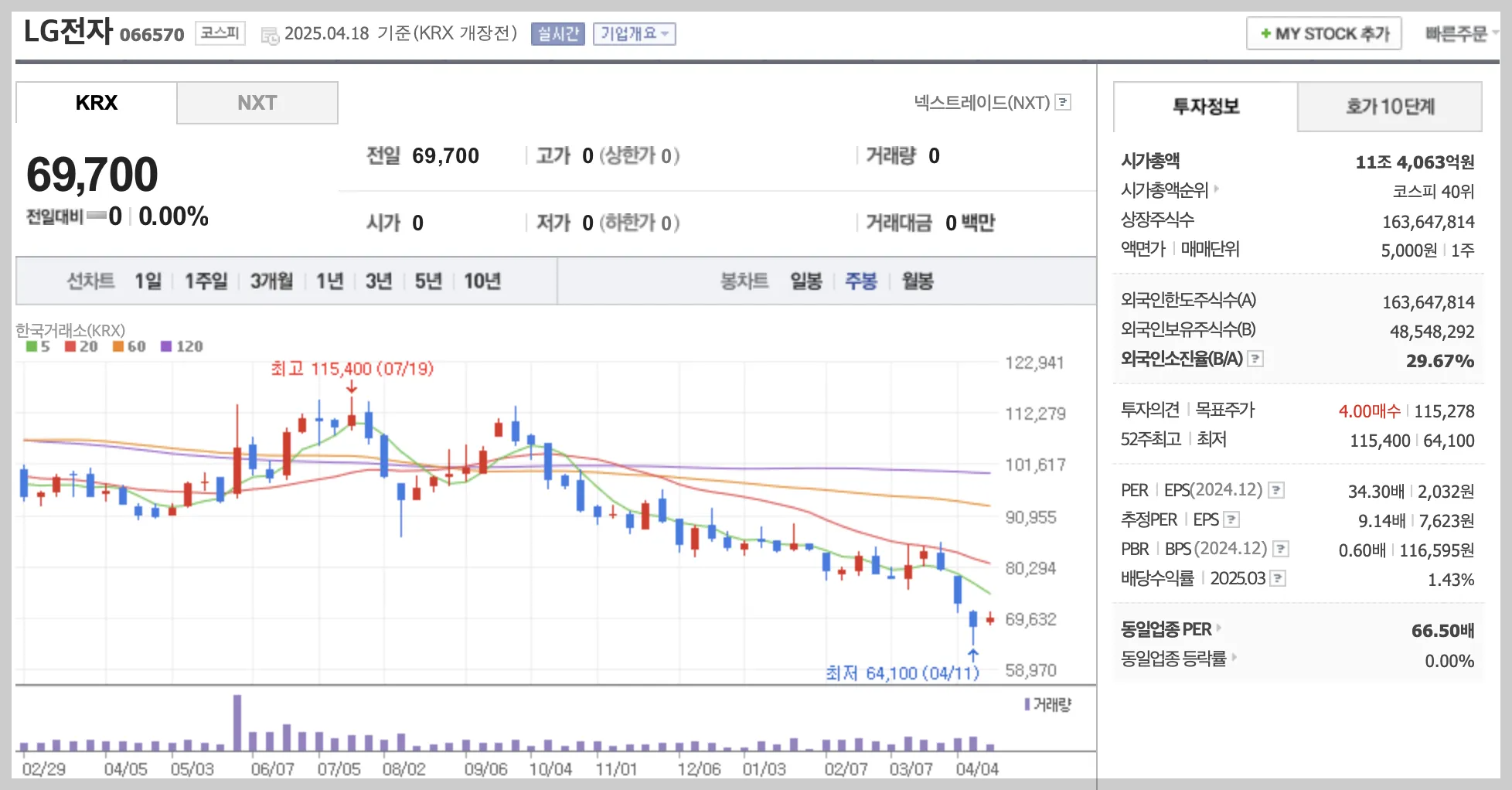
Task: Click the 한국거래소(KRX) chart label
Action: pos(70,330)
